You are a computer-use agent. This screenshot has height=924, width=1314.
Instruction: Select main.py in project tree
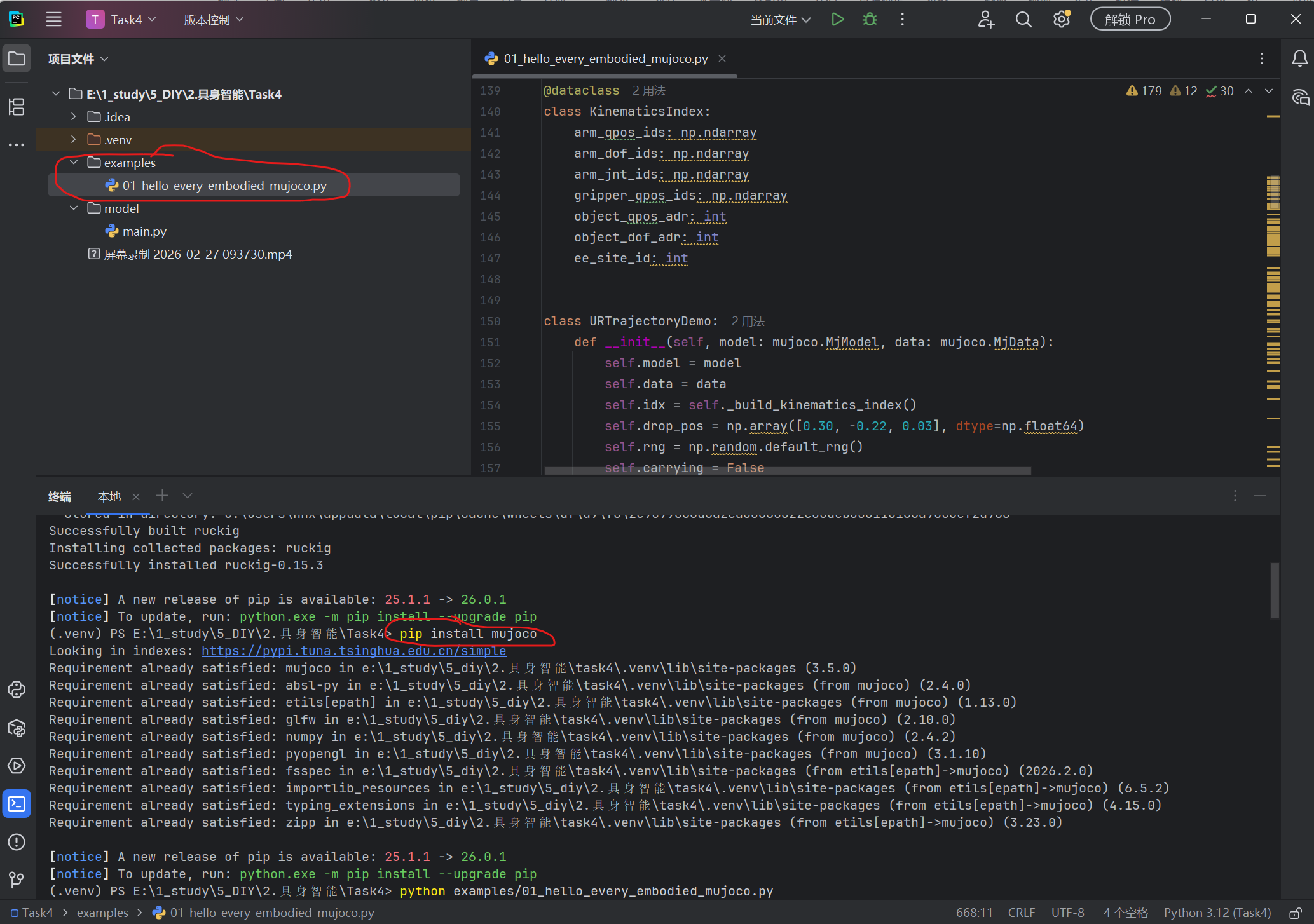click(x=144, y=231)
